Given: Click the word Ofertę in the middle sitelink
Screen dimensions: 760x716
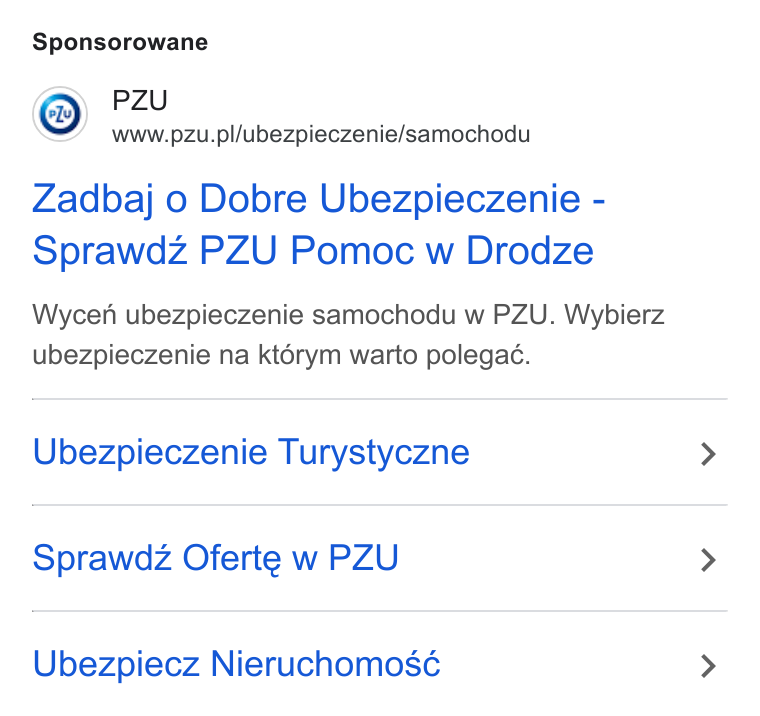Looking at the screenshot, I should pos(232,558).
